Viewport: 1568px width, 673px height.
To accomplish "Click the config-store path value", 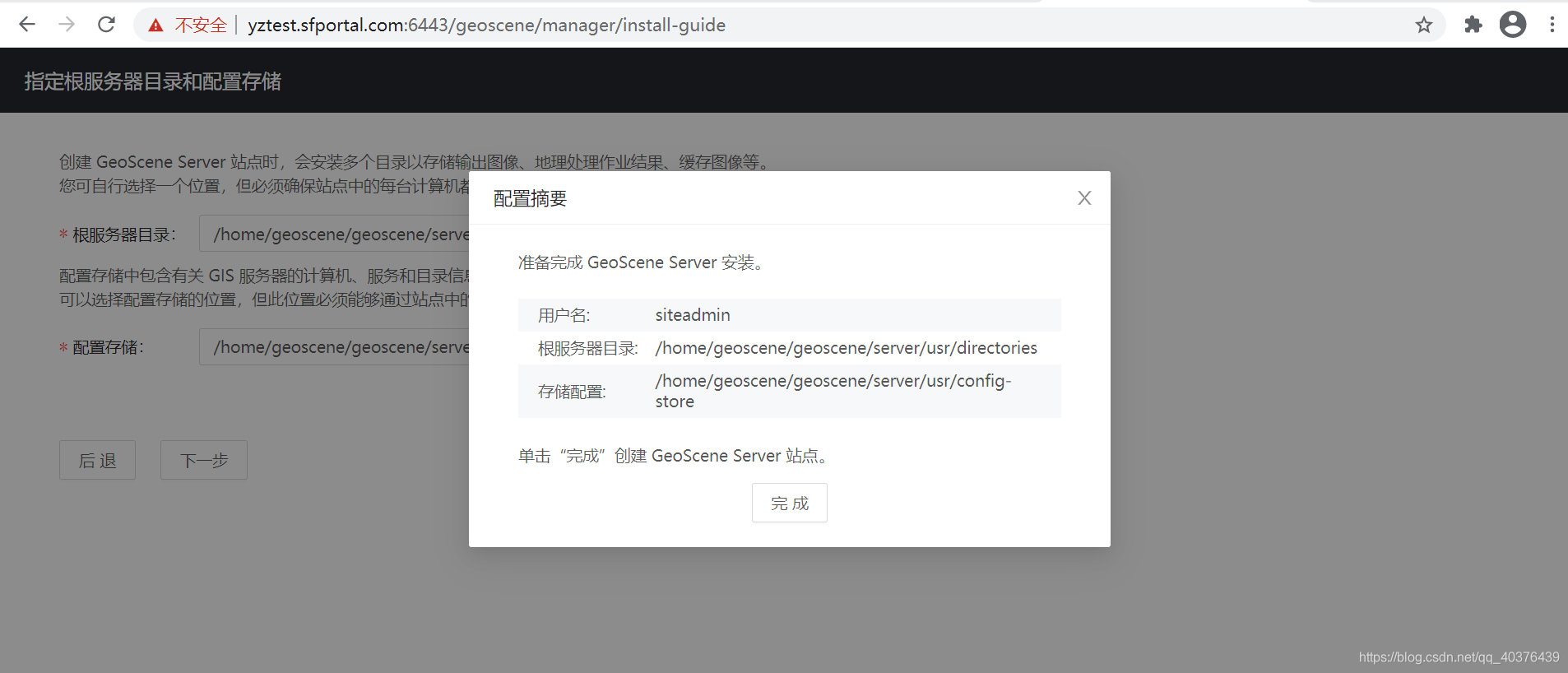I will 833,391.
